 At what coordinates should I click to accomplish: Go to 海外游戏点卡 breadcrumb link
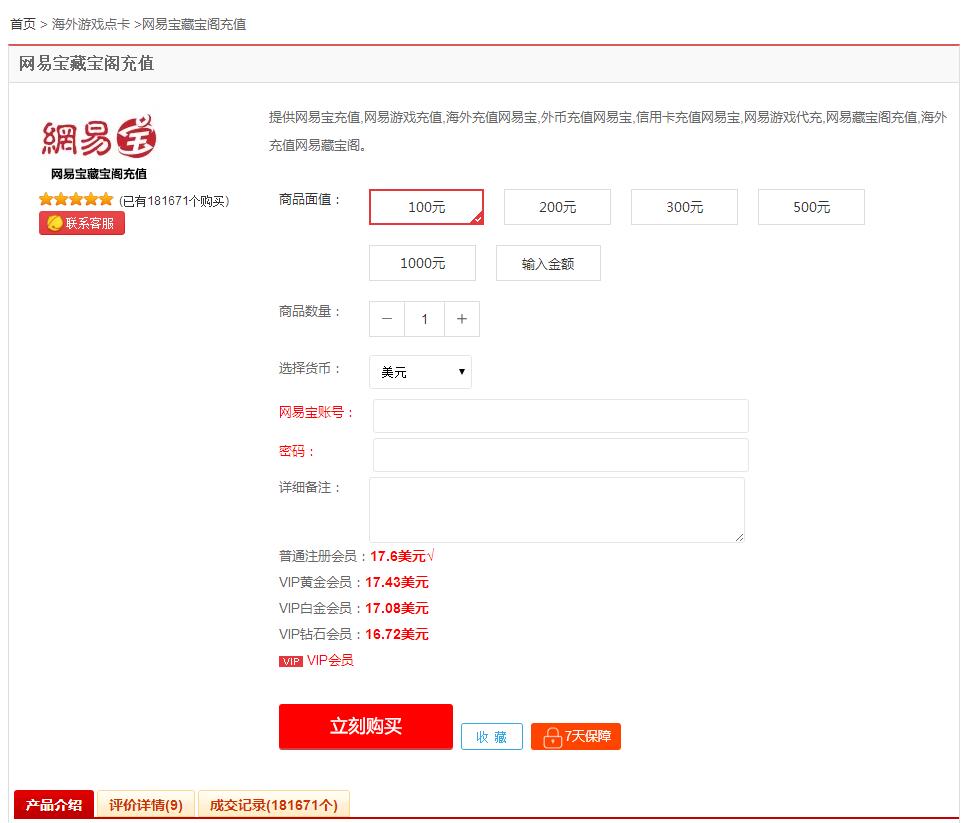[x=90, y=24]
